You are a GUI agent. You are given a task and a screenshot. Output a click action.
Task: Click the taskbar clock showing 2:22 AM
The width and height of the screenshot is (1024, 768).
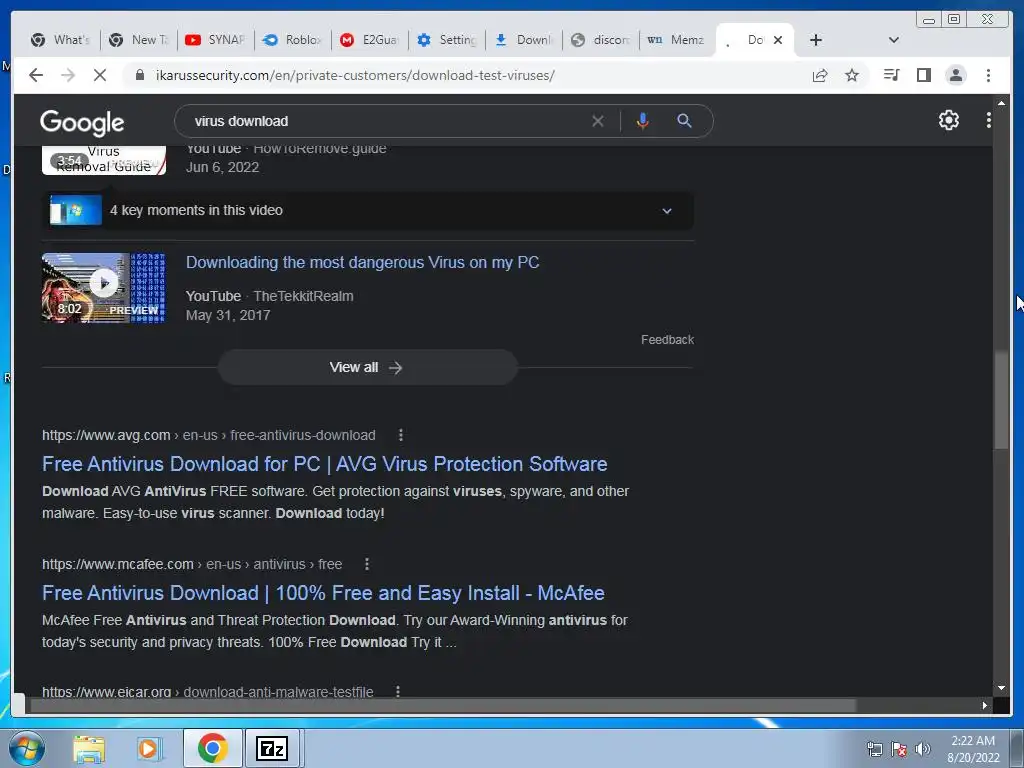972,749
